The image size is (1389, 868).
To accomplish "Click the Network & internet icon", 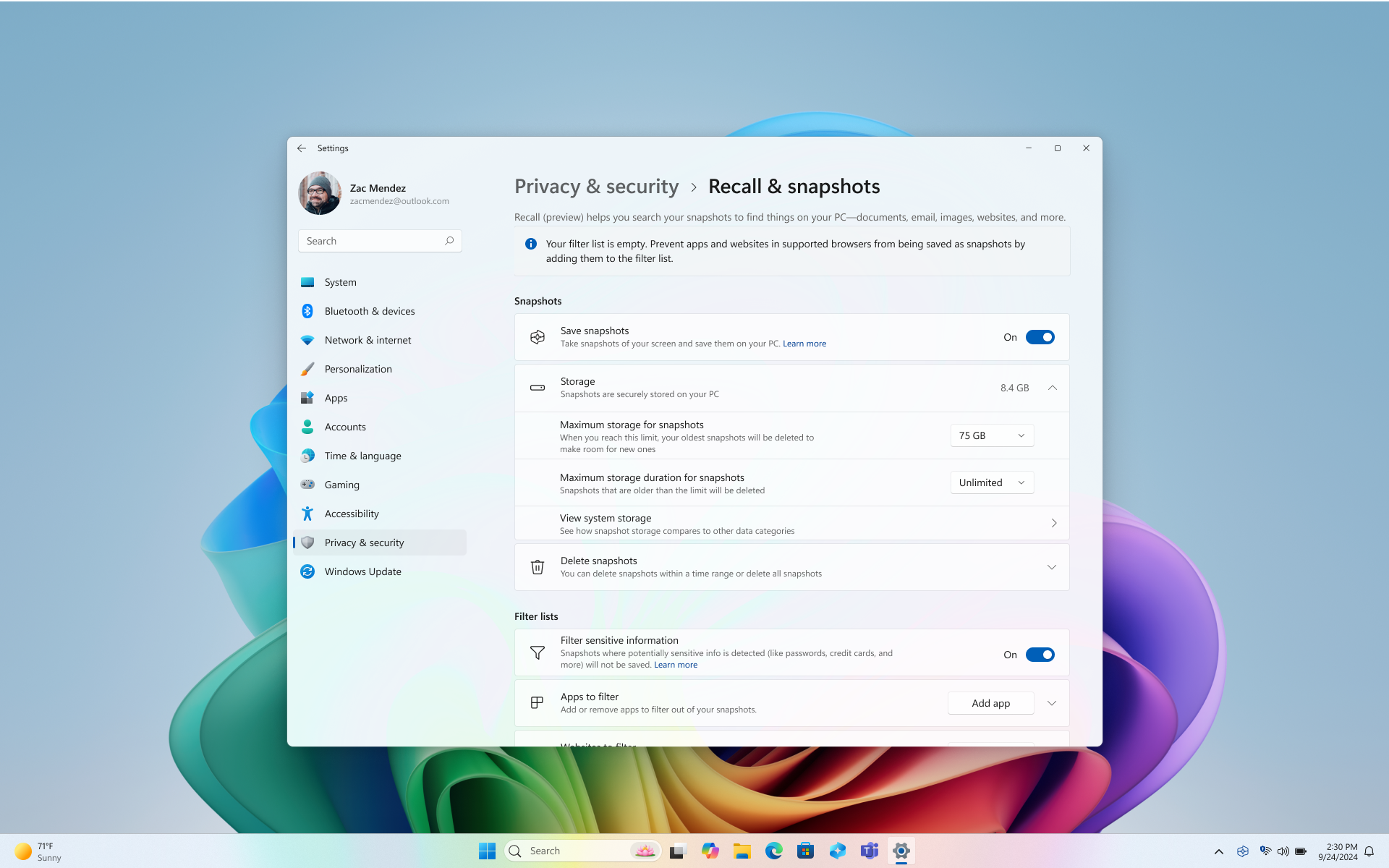I will coord(307,339).
